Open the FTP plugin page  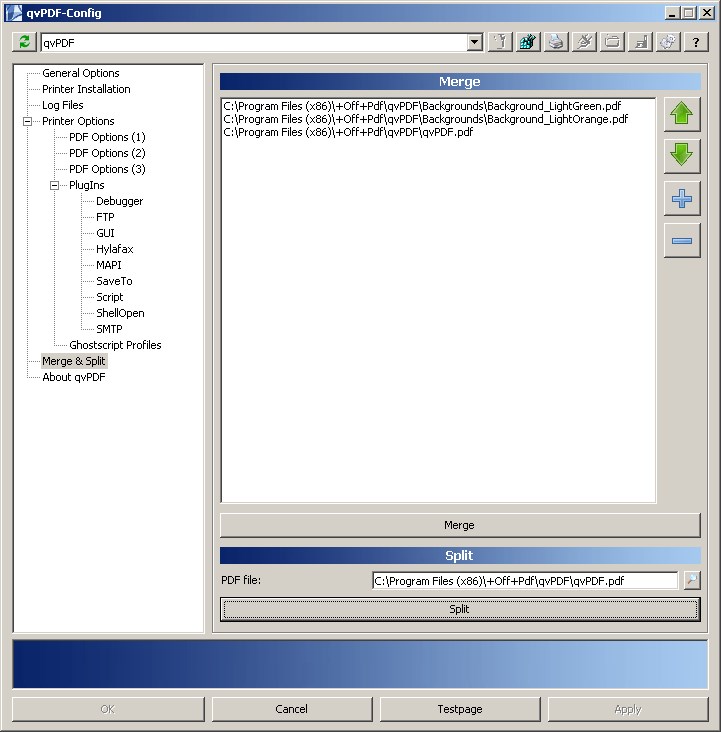(105, 217)
